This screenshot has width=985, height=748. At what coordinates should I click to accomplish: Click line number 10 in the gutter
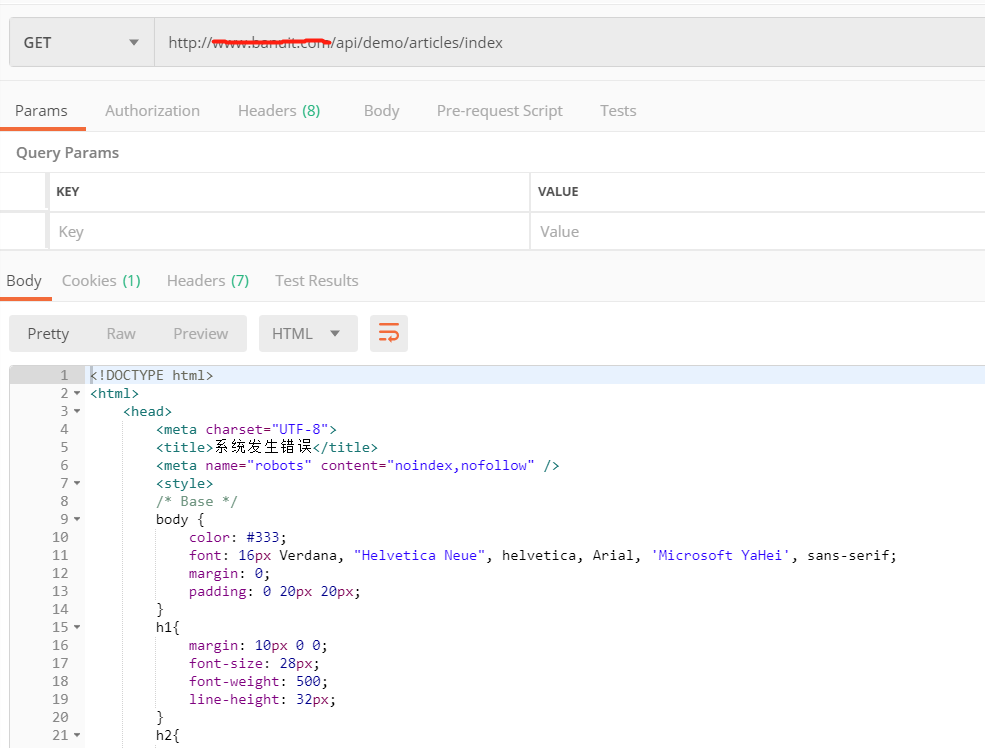(60, 538)
